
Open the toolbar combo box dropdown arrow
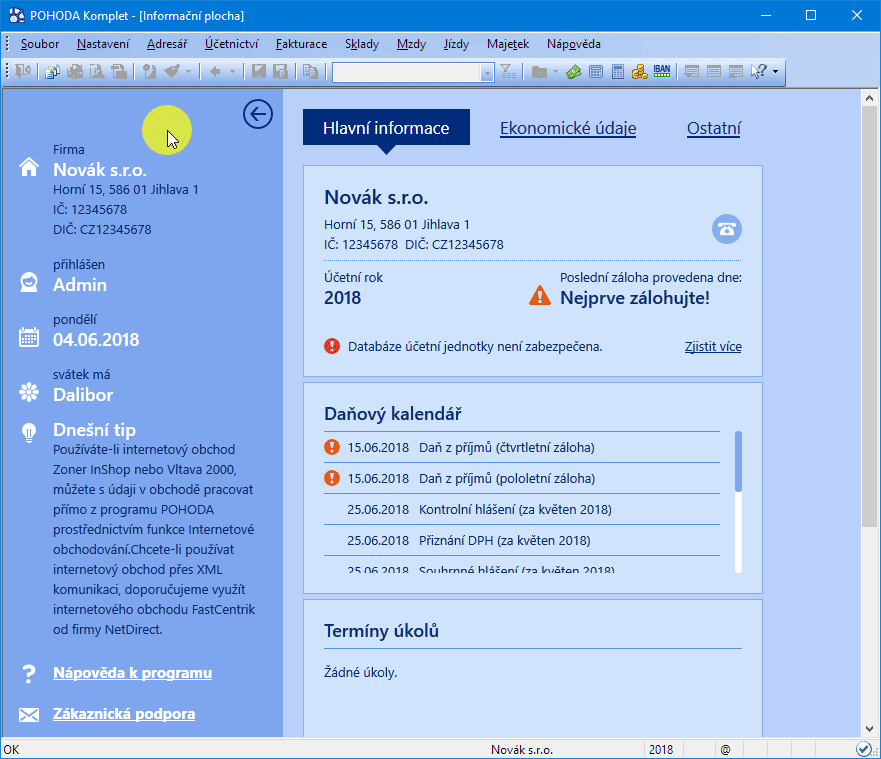(487, 72)
